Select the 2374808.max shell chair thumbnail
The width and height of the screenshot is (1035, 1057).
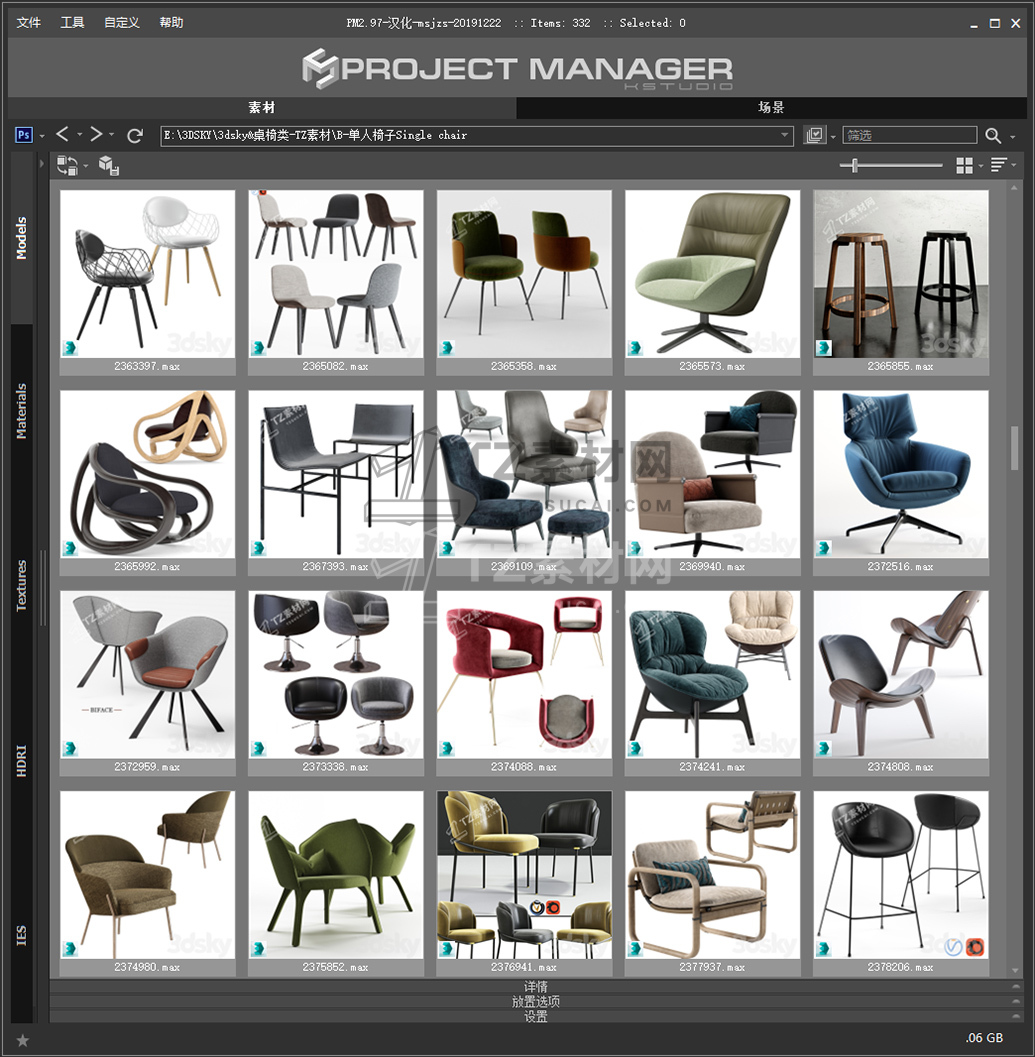(901, 674)
